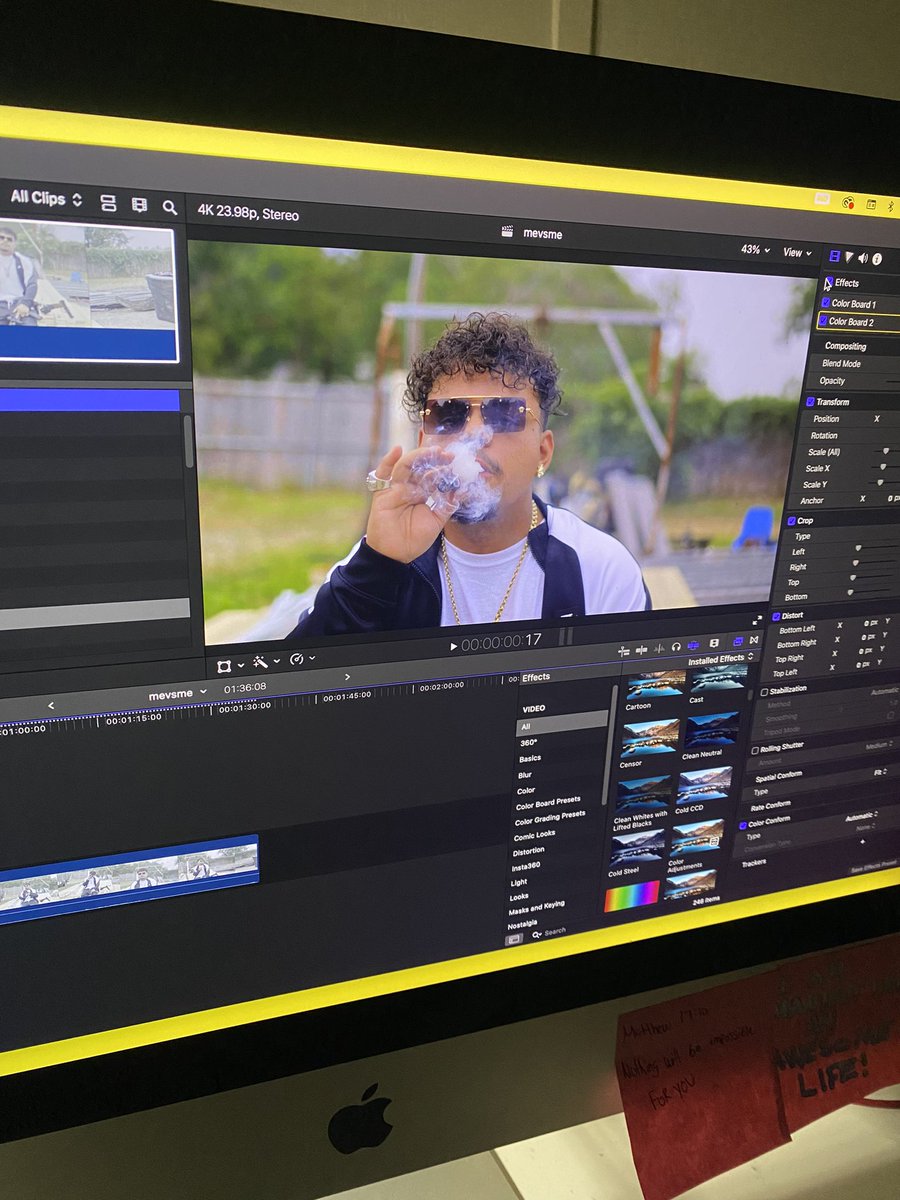This screenshot has height=1200, width=900.
Task: Open the browser search magnifier icon
Action: (x=170, y=207)
